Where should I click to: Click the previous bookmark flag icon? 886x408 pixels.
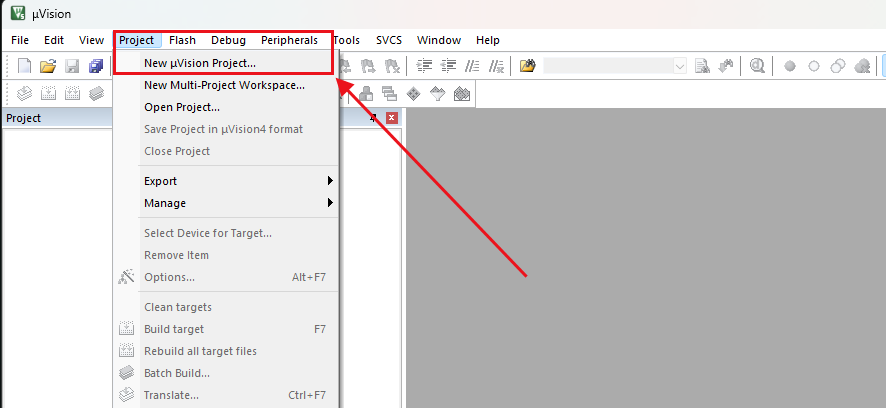345,66
